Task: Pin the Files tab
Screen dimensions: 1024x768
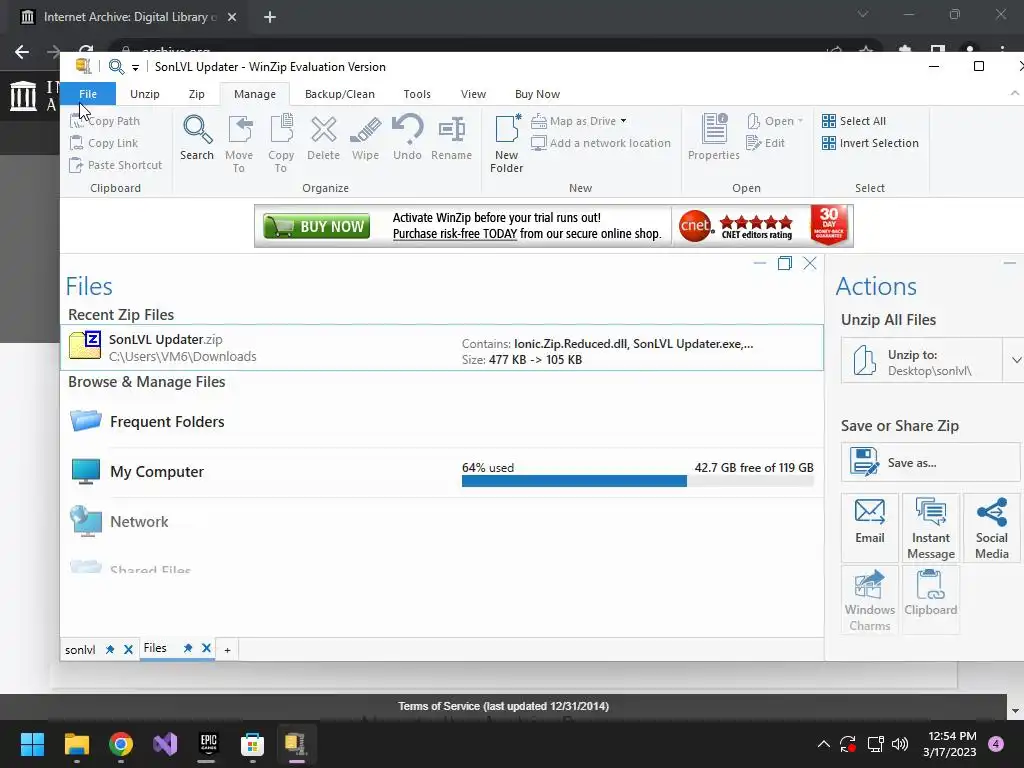Action: pos(187,648)
